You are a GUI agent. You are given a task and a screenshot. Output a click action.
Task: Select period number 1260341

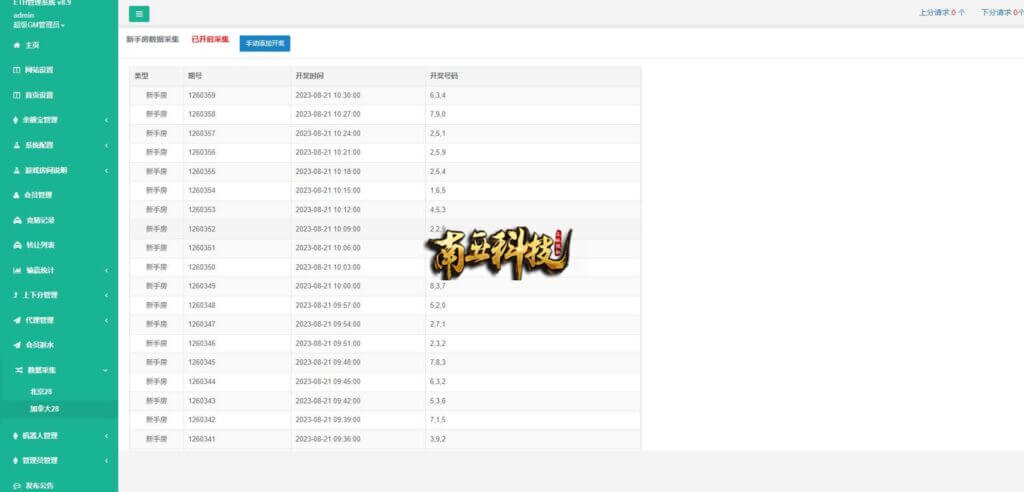[x=202, y=439]
